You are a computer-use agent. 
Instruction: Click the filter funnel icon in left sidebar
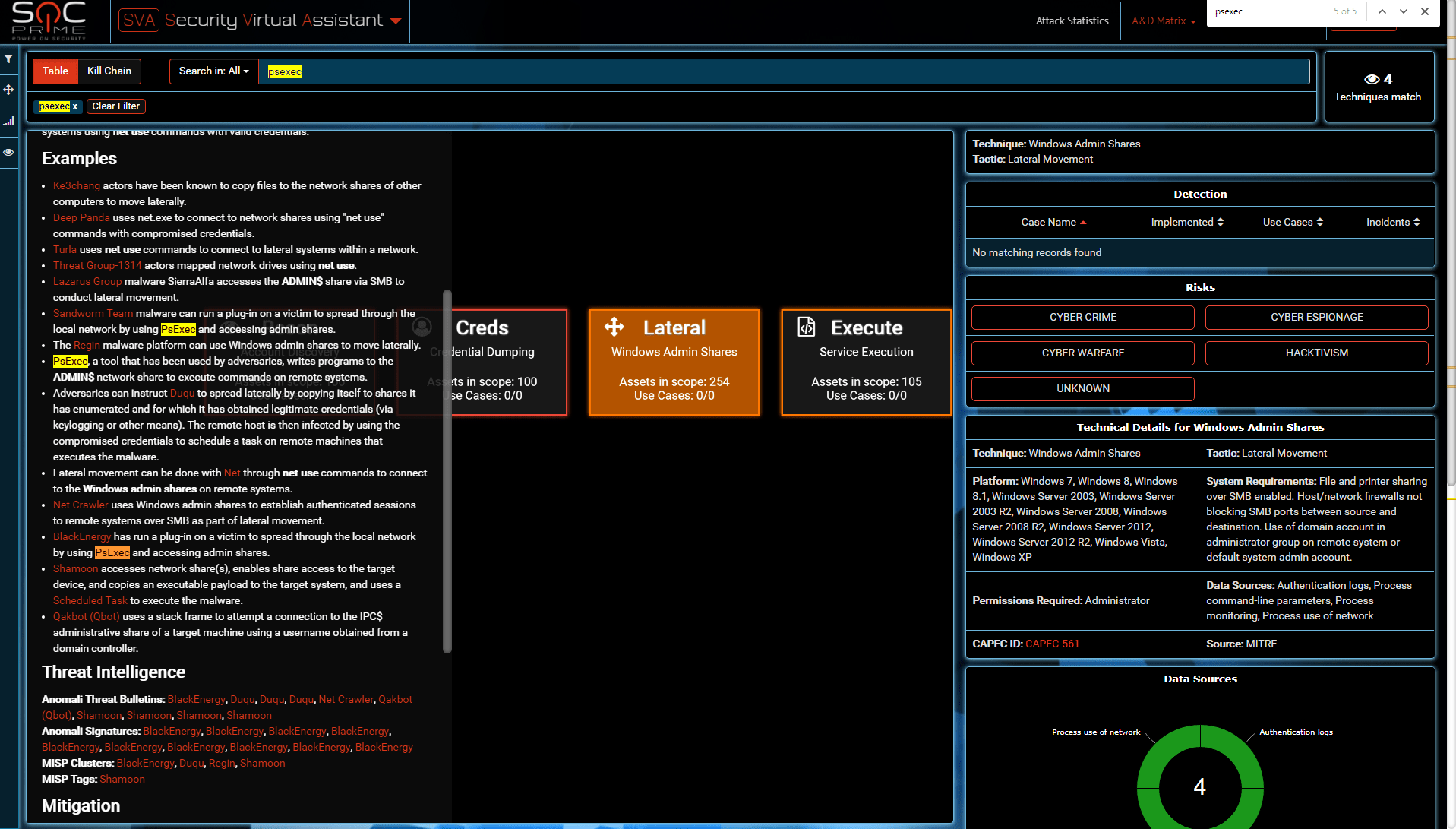[8, 59]
